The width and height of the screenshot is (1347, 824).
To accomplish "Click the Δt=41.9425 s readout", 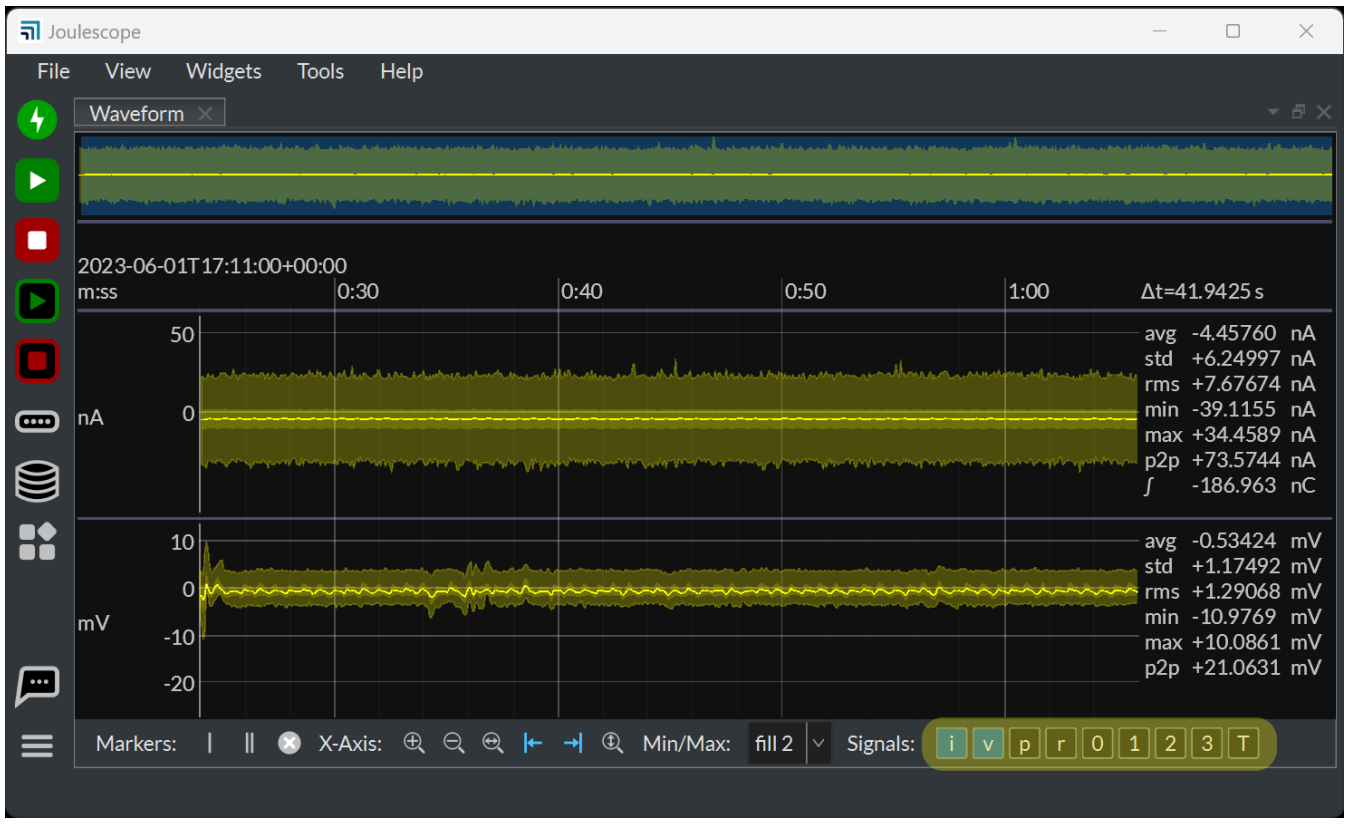I will coord(1202,291).
